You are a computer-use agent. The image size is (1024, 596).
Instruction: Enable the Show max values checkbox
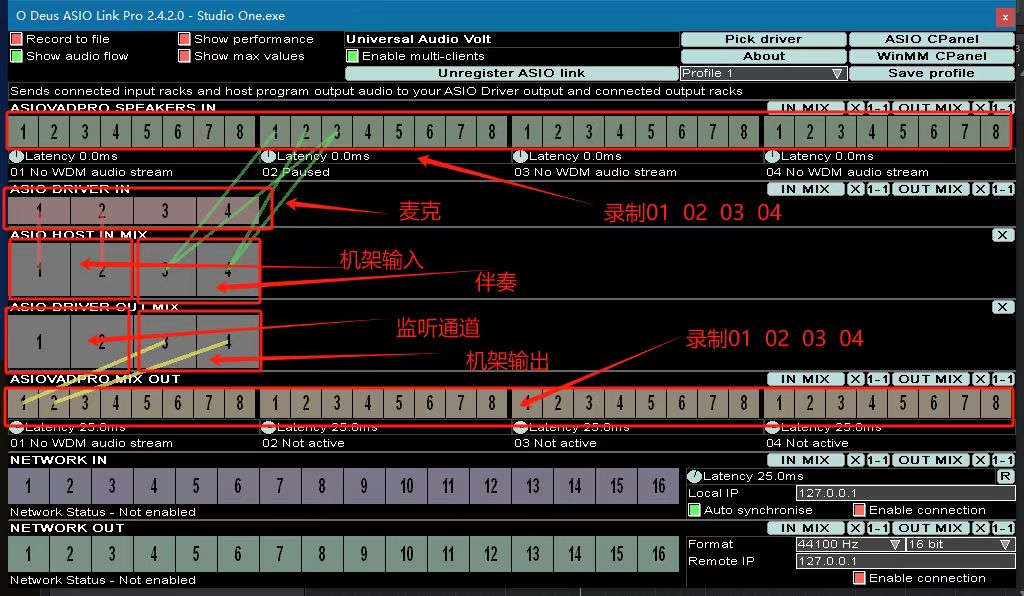(184, 56)
